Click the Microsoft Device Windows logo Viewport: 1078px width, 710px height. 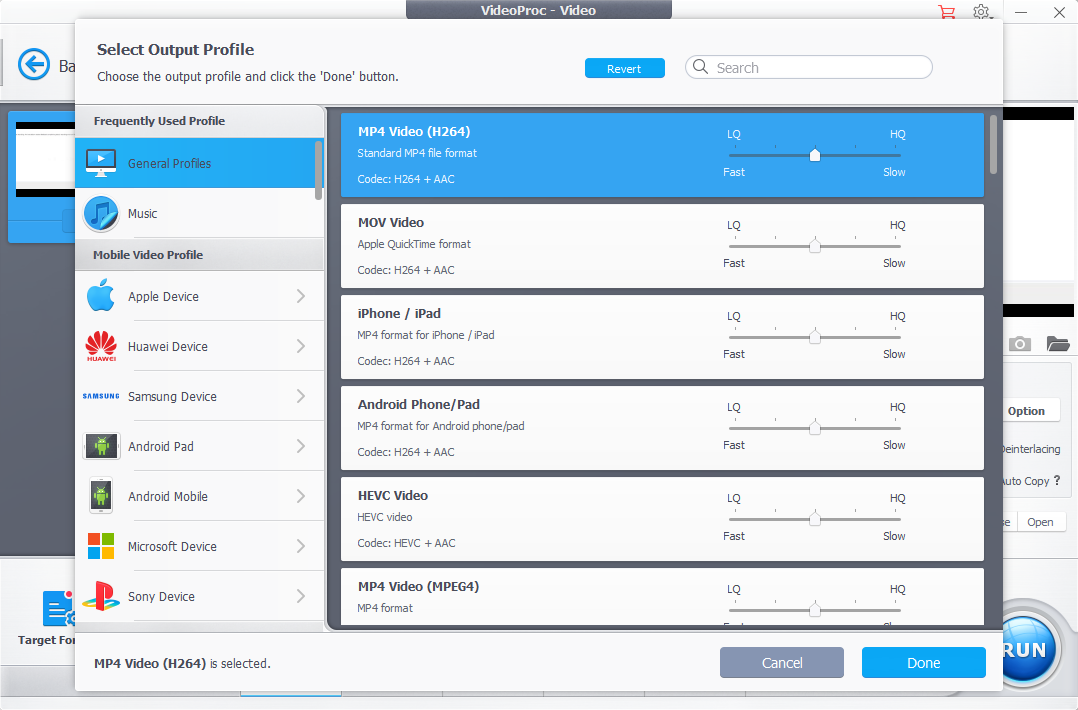tap(101, 547)
